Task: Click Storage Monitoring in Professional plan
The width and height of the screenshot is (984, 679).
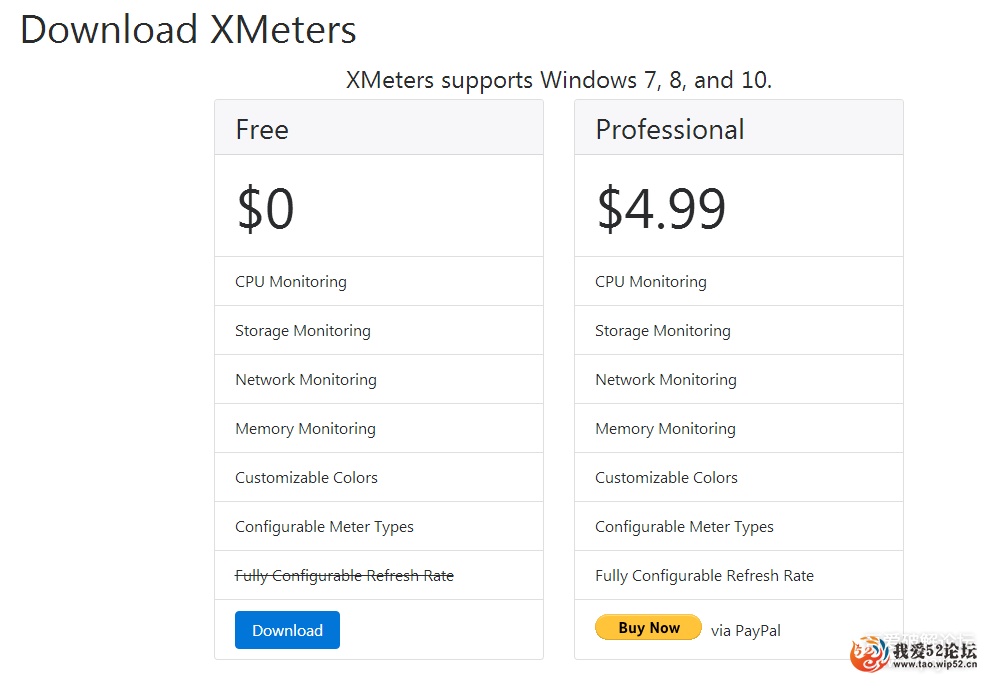Action: 663,331
